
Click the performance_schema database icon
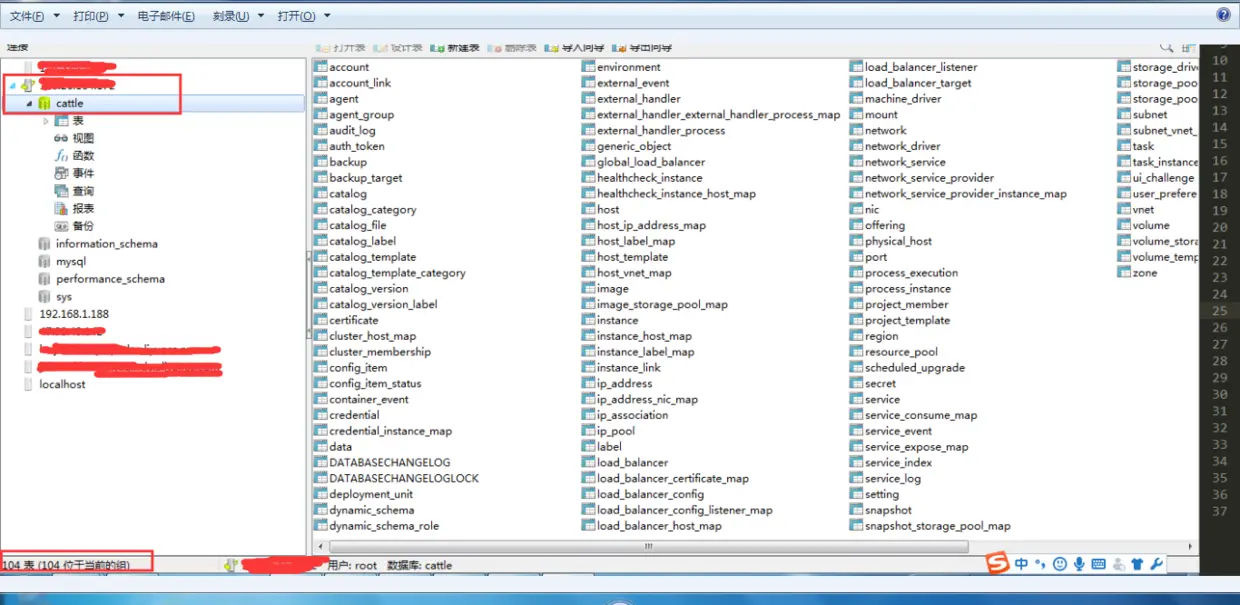coord(44,279)
